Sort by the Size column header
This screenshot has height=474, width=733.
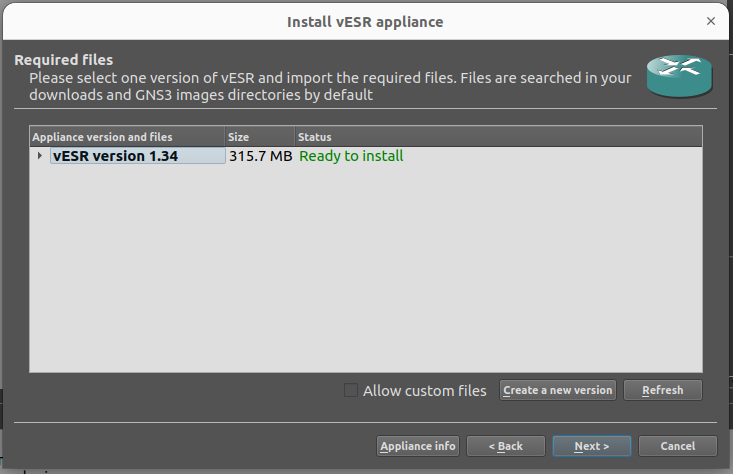click(x=259, y=136)
